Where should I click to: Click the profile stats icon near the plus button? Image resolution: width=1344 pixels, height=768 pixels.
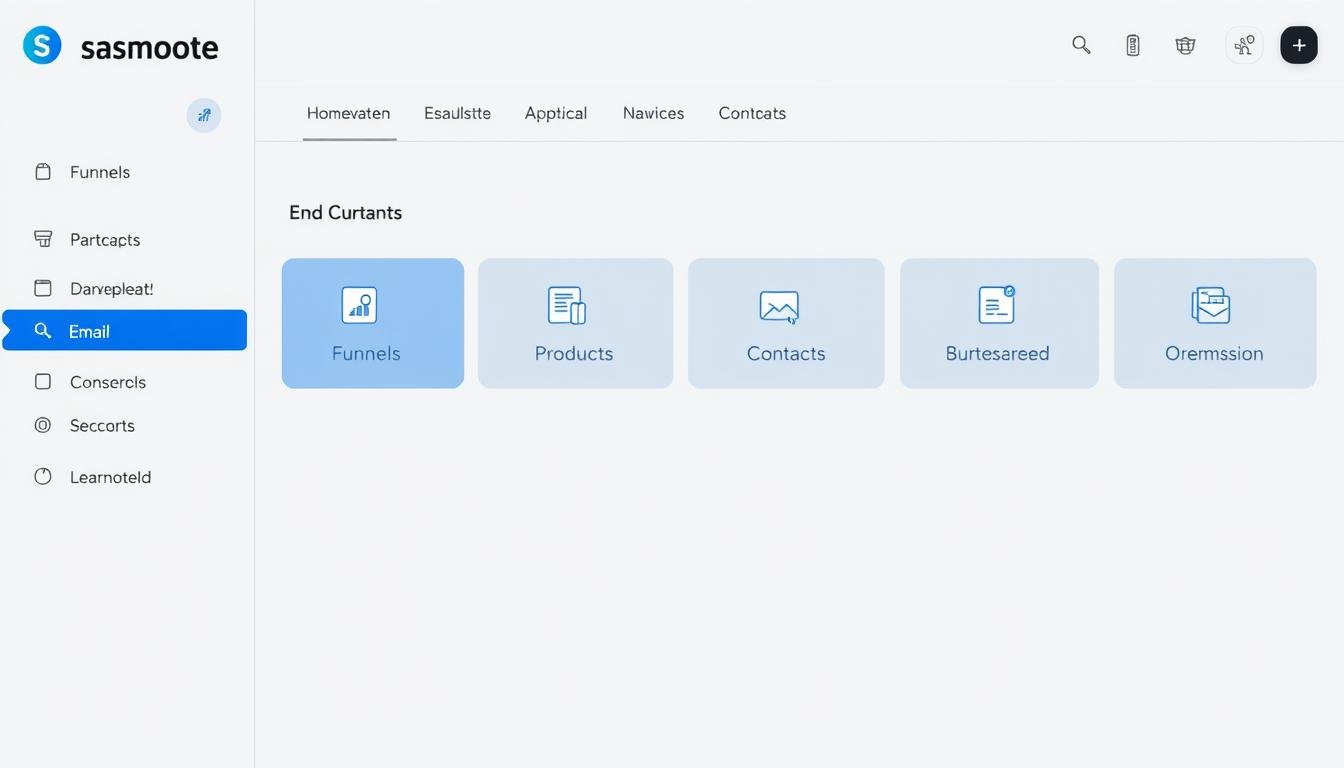click(1243, 44)
